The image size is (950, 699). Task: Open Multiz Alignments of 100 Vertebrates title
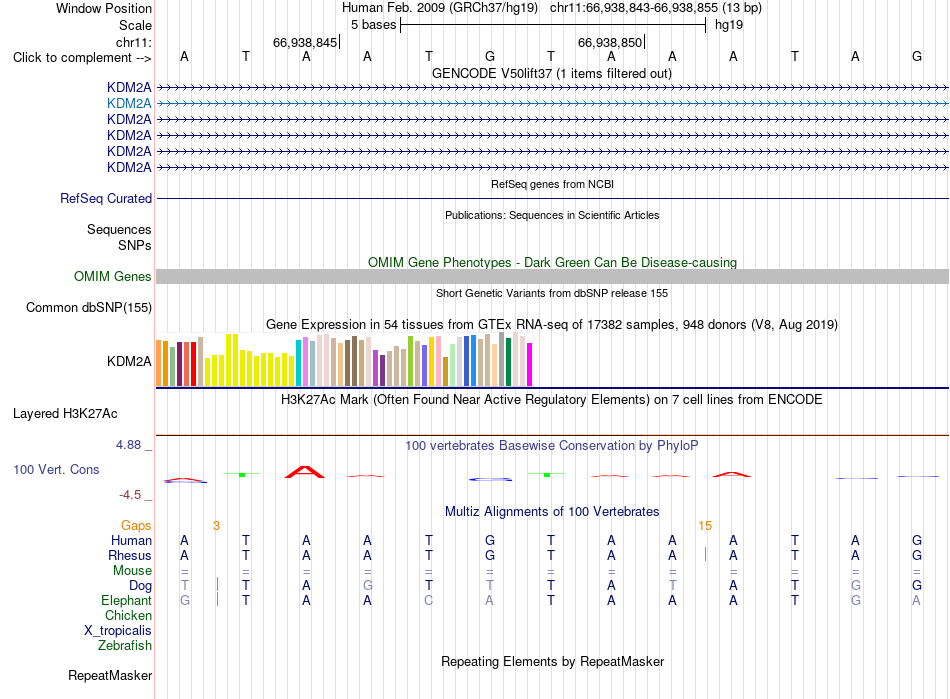click(x=552, y=512)
